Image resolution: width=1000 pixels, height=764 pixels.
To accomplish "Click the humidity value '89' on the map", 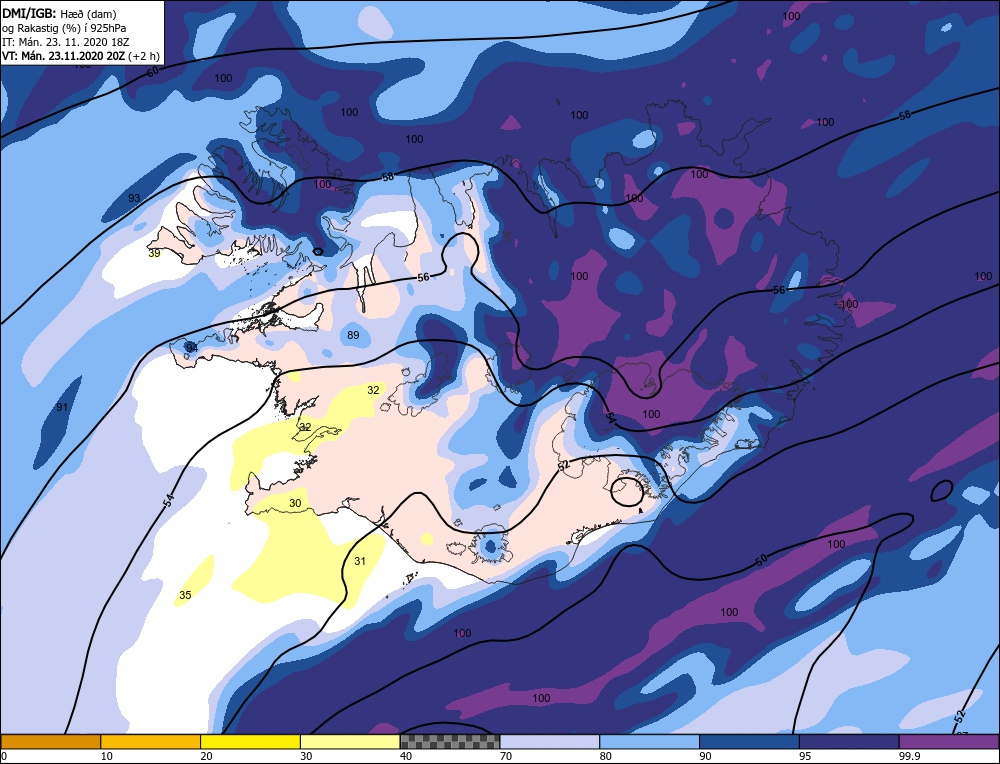I will tap(353, 335).
